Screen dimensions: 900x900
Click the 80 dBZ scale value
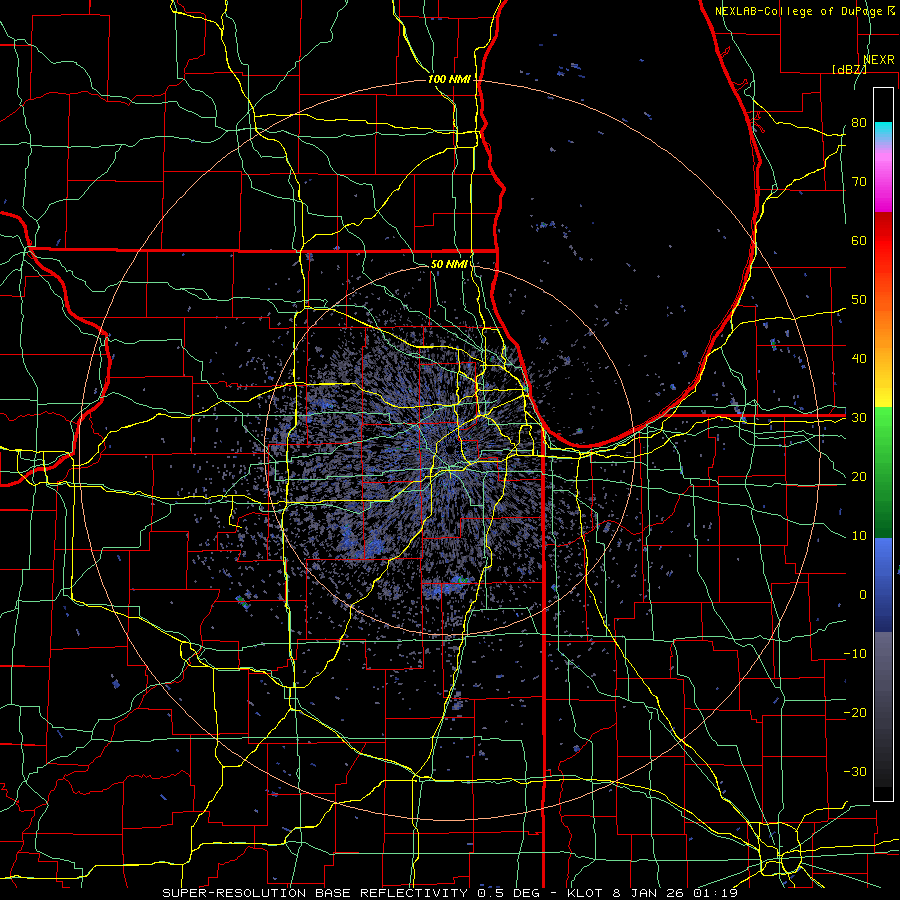859,122
